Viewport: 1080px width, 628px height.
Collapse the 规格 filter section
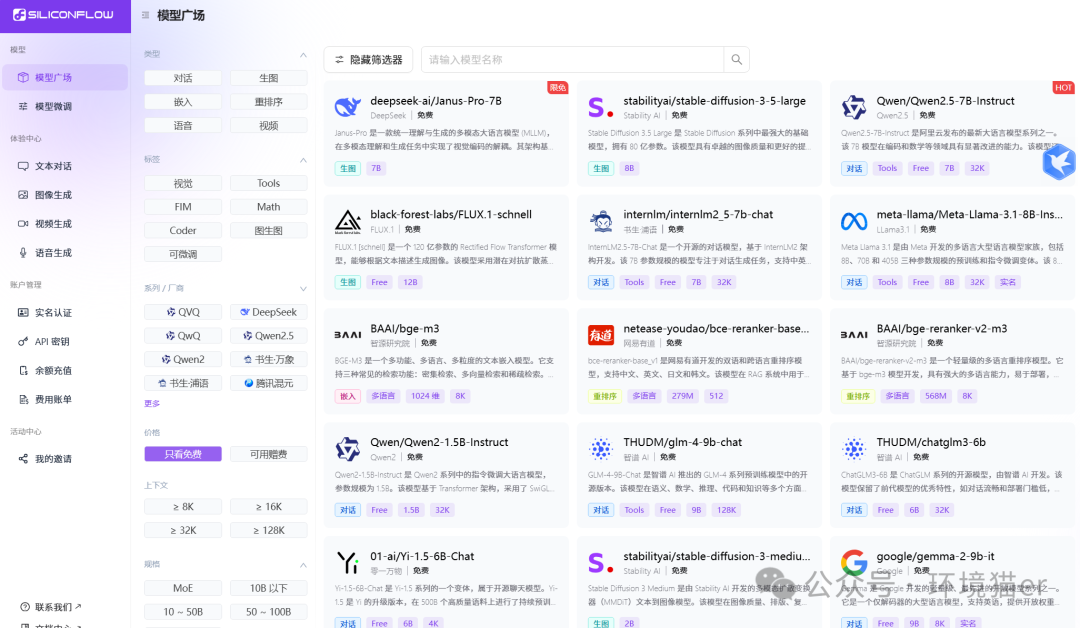(303, 565)
